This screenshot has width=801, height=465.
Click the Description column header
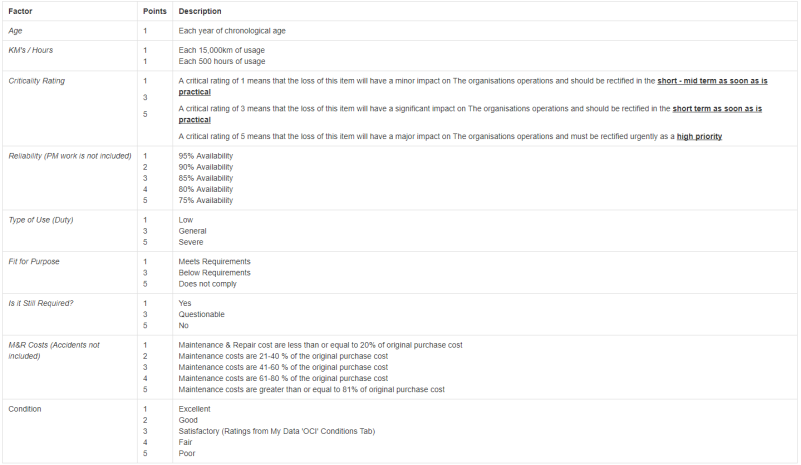tap(200, 11)
